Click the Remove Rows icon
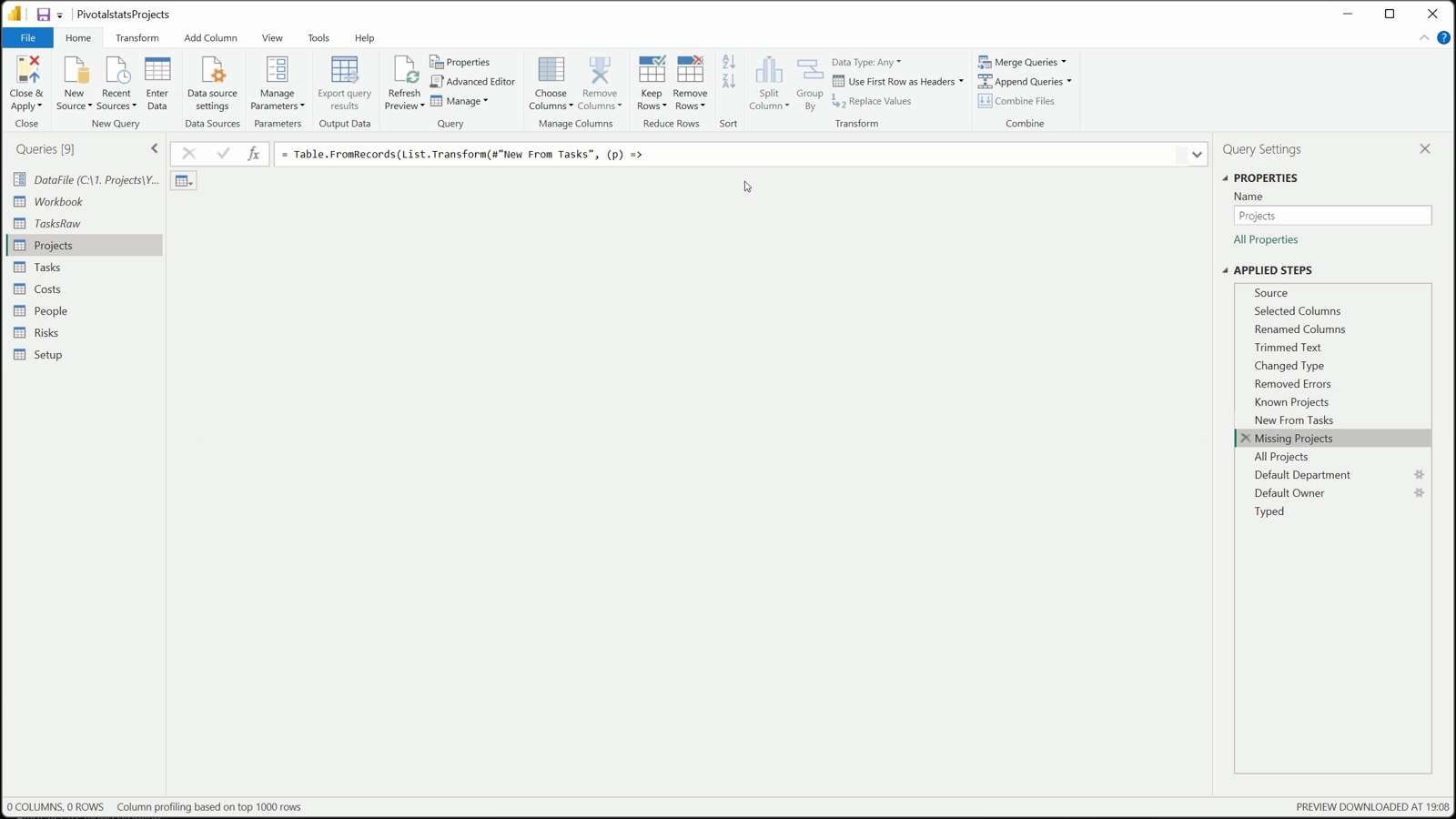The height and width of the screenshot is (819, 1456). click(690, 70)
